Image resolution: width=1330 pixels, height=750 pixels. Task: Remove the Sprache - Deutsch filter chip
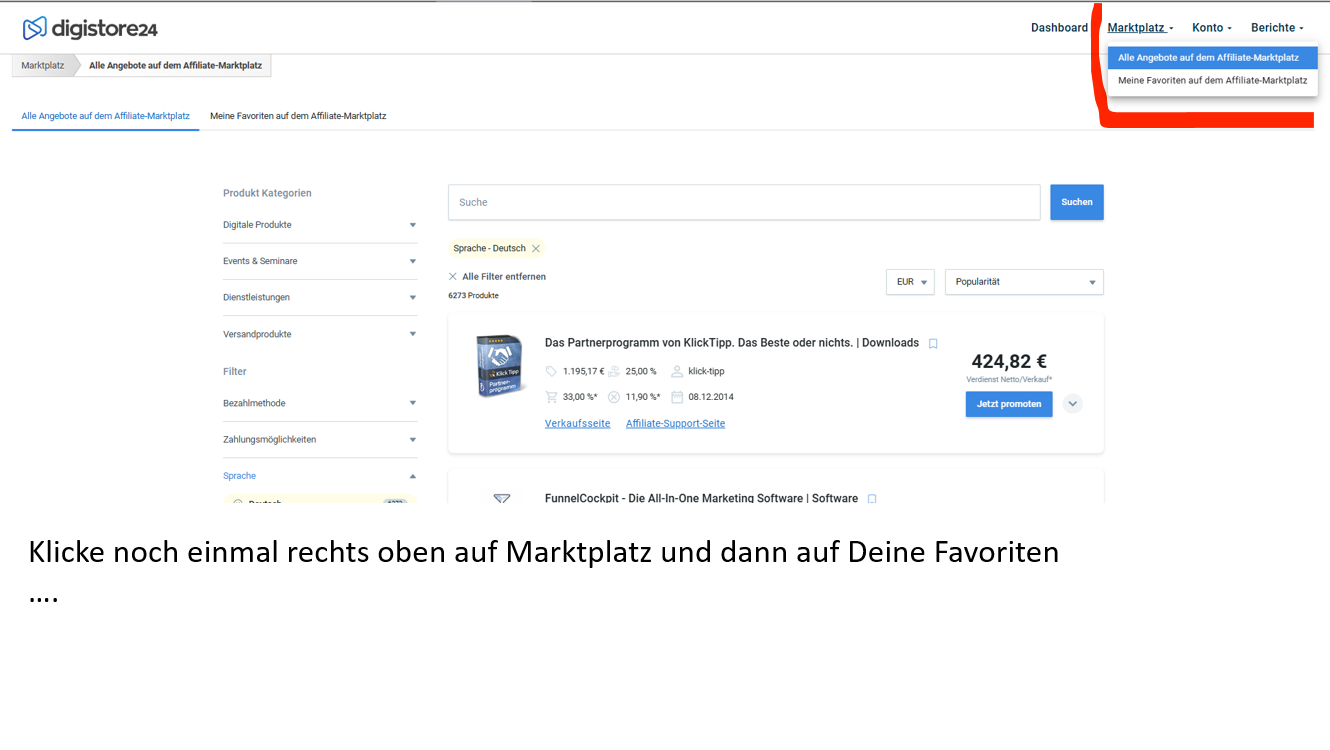pyautogui.click(x=536, y=249)
